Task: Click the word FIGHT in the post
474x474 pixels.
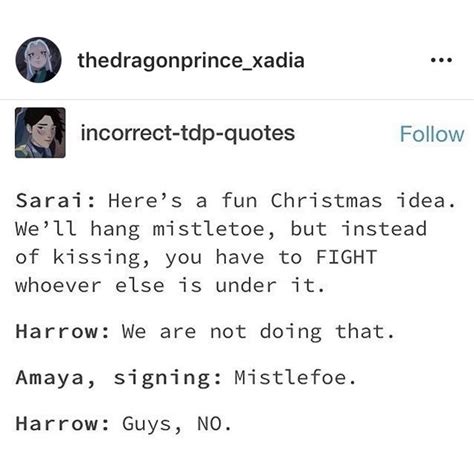Action: point(346,257)
